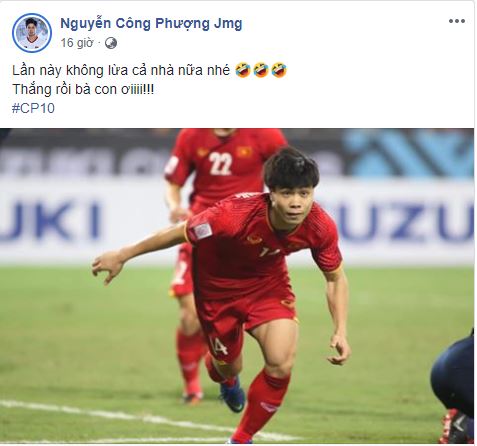Click the number 22 on the jersey

tap(220, 164)
